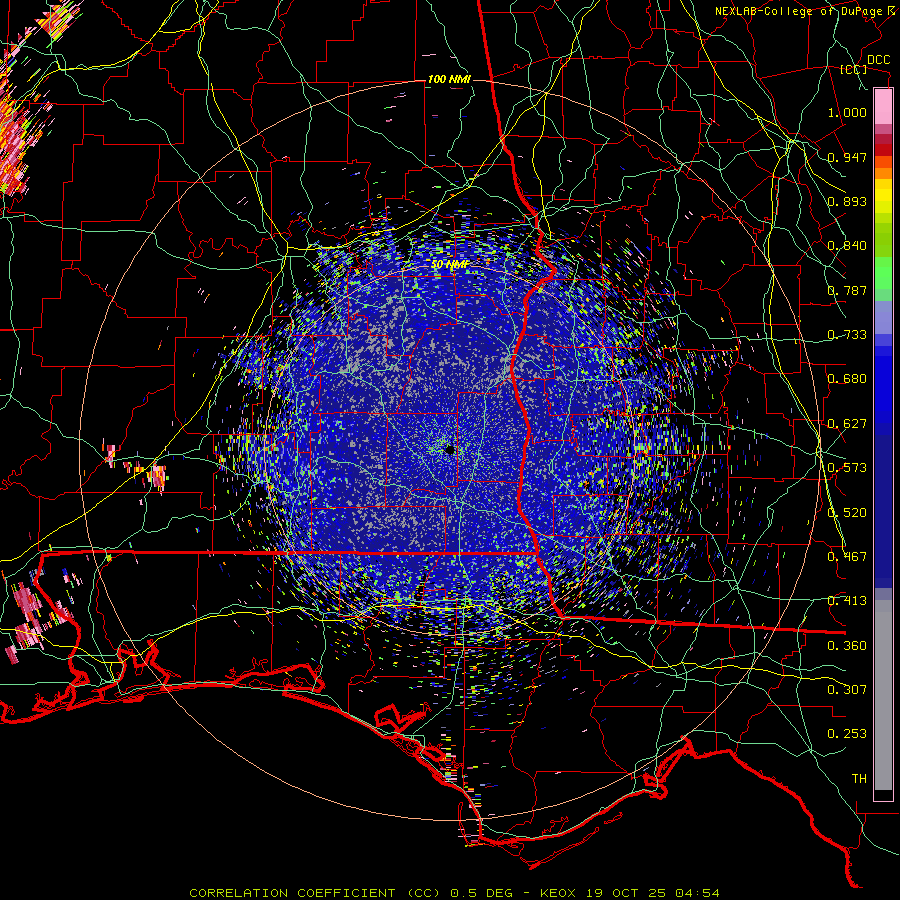This screenshot has height=900, width=900.
Task: Click the 0.627 scale value
Action: click(x=847, y=424)
